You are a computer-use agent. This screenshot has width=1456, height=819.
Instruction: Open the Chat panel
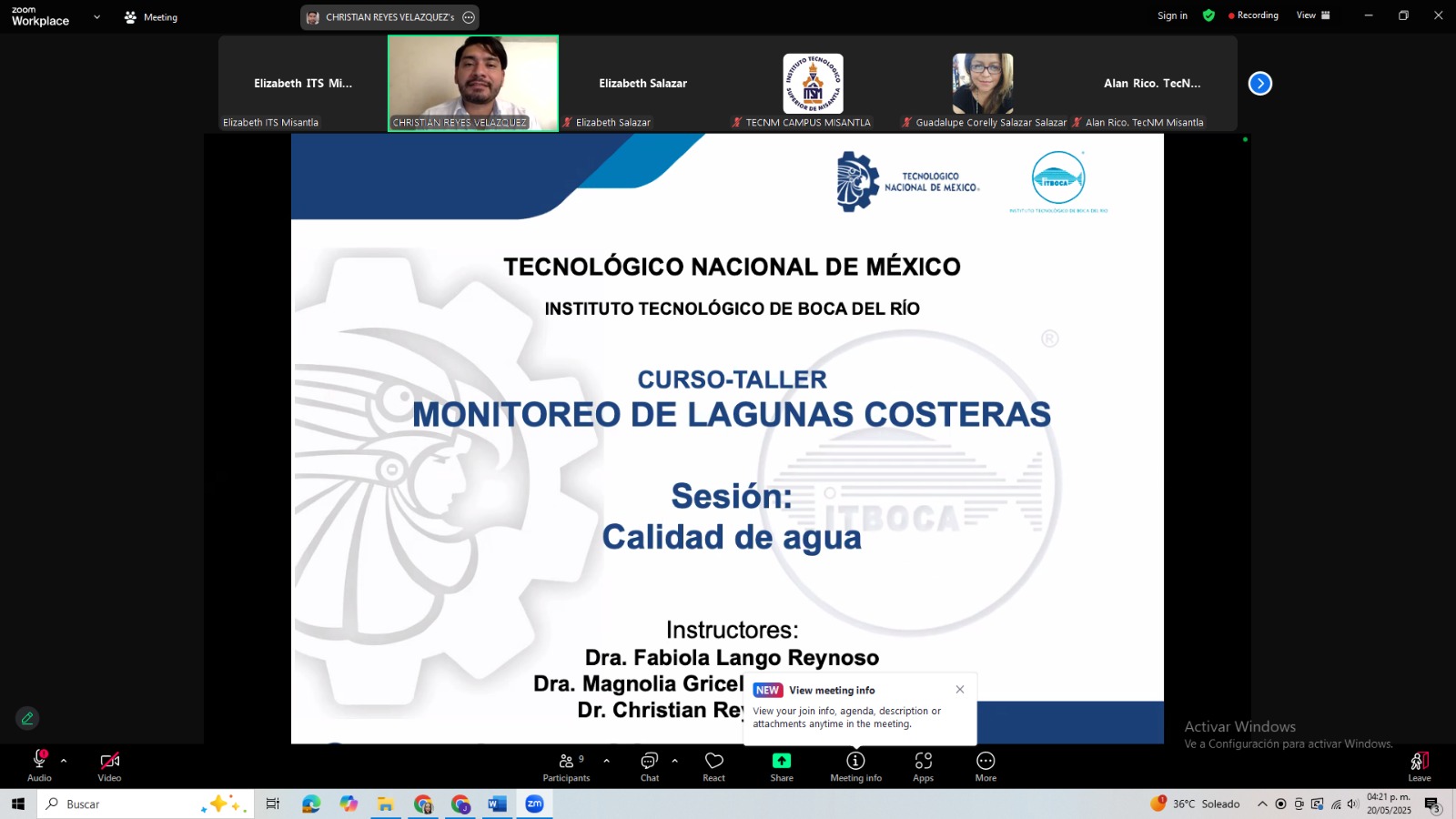pos(650,765)
